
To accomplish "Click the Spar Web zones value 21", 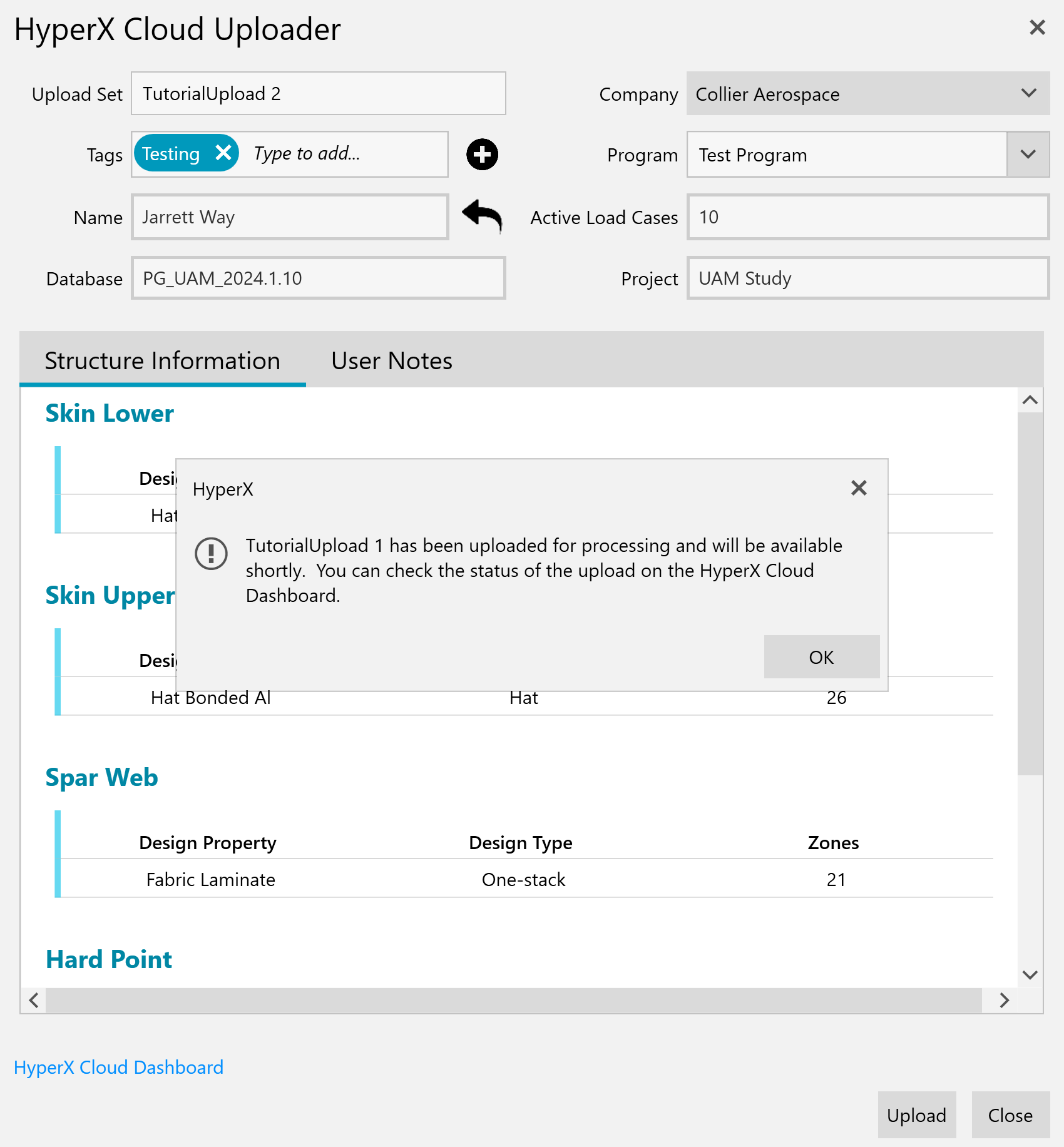I will coord(836,880).
